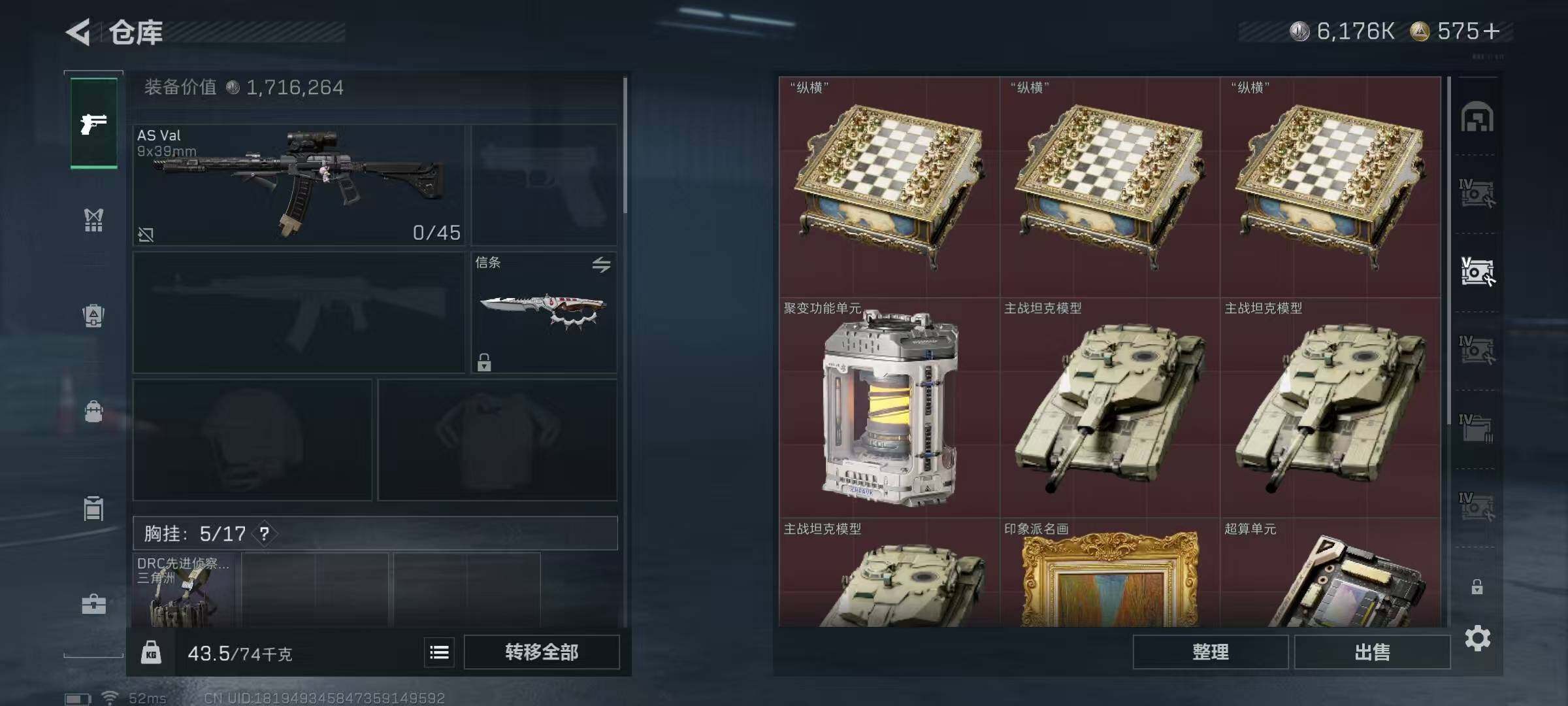Select the 聚变功能单元 item thumbnail
Viewport: 1568px width, 706px height.
(x=889, y=408)
